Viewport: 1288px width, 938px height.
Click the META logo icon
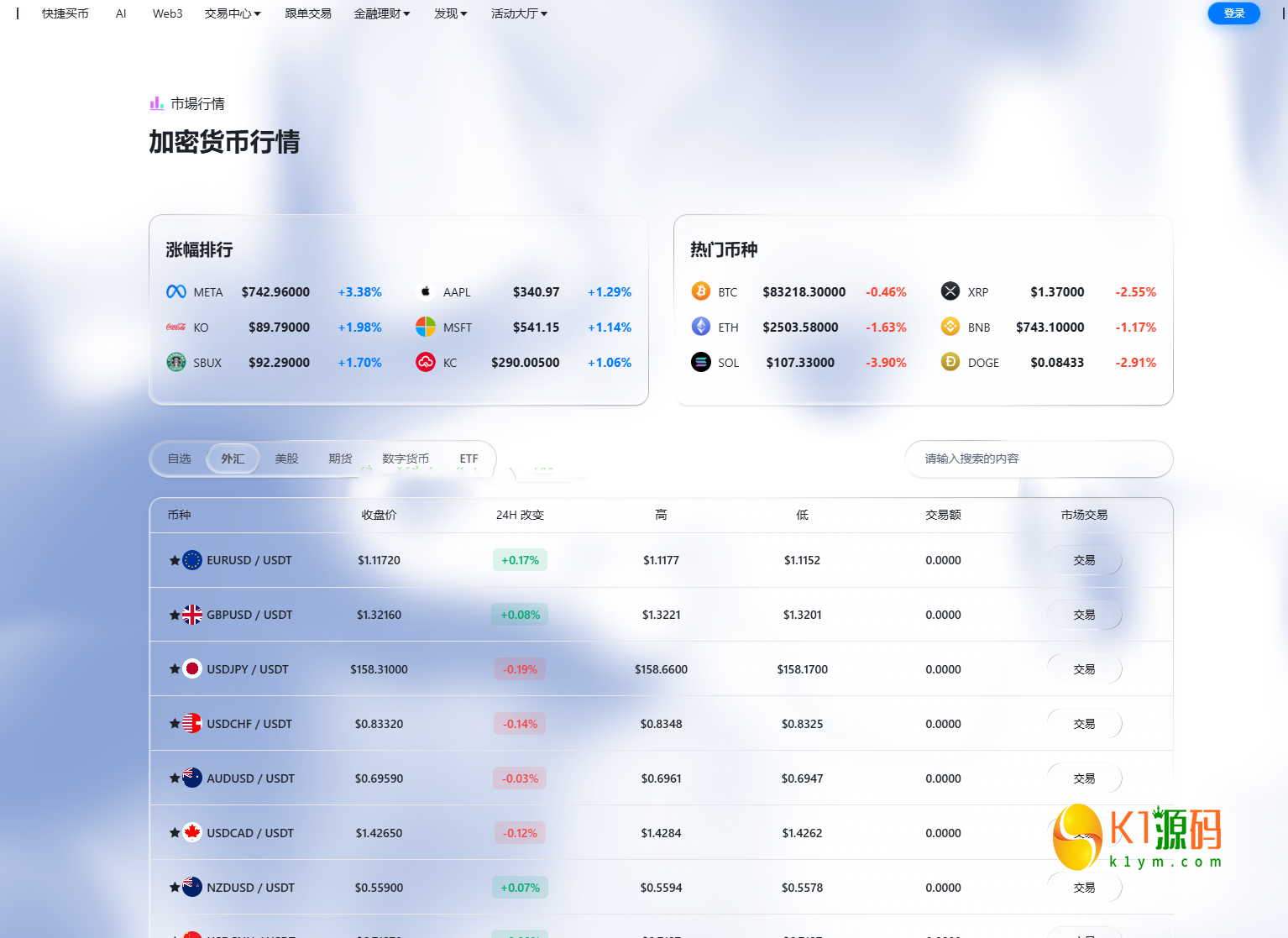176,292
